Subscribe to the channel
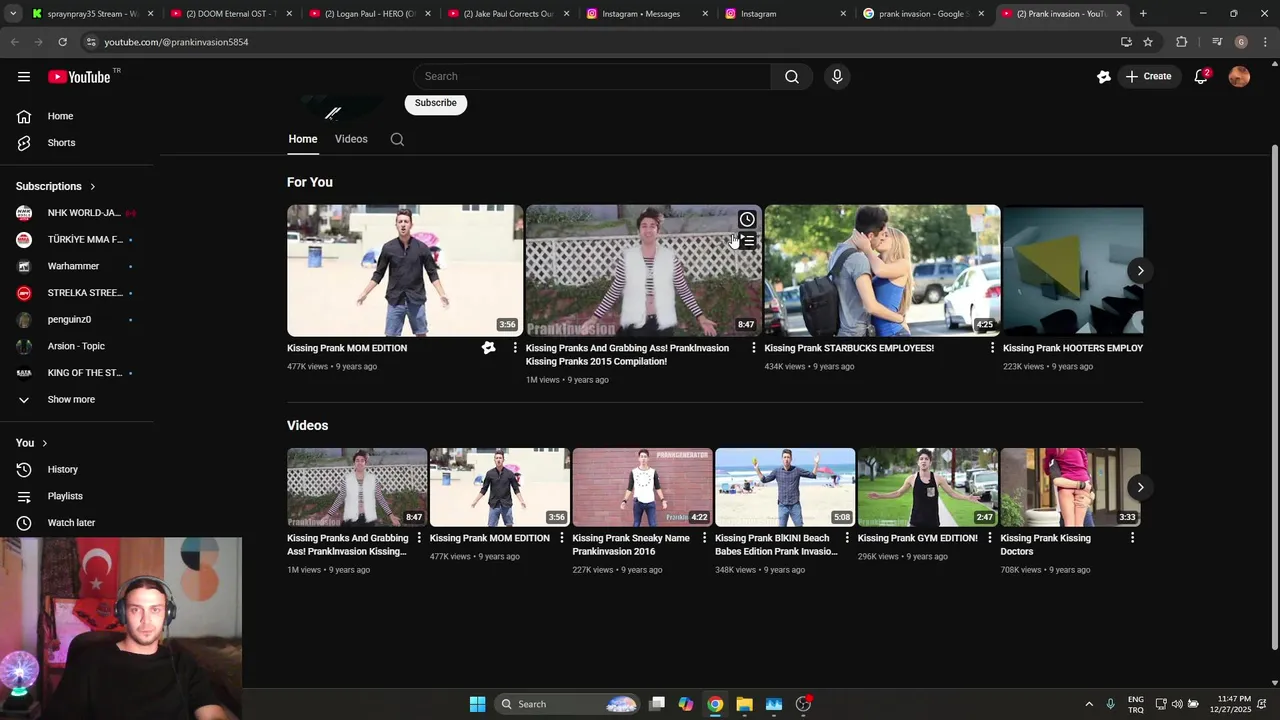1280x720 pixels. point(436,103)
